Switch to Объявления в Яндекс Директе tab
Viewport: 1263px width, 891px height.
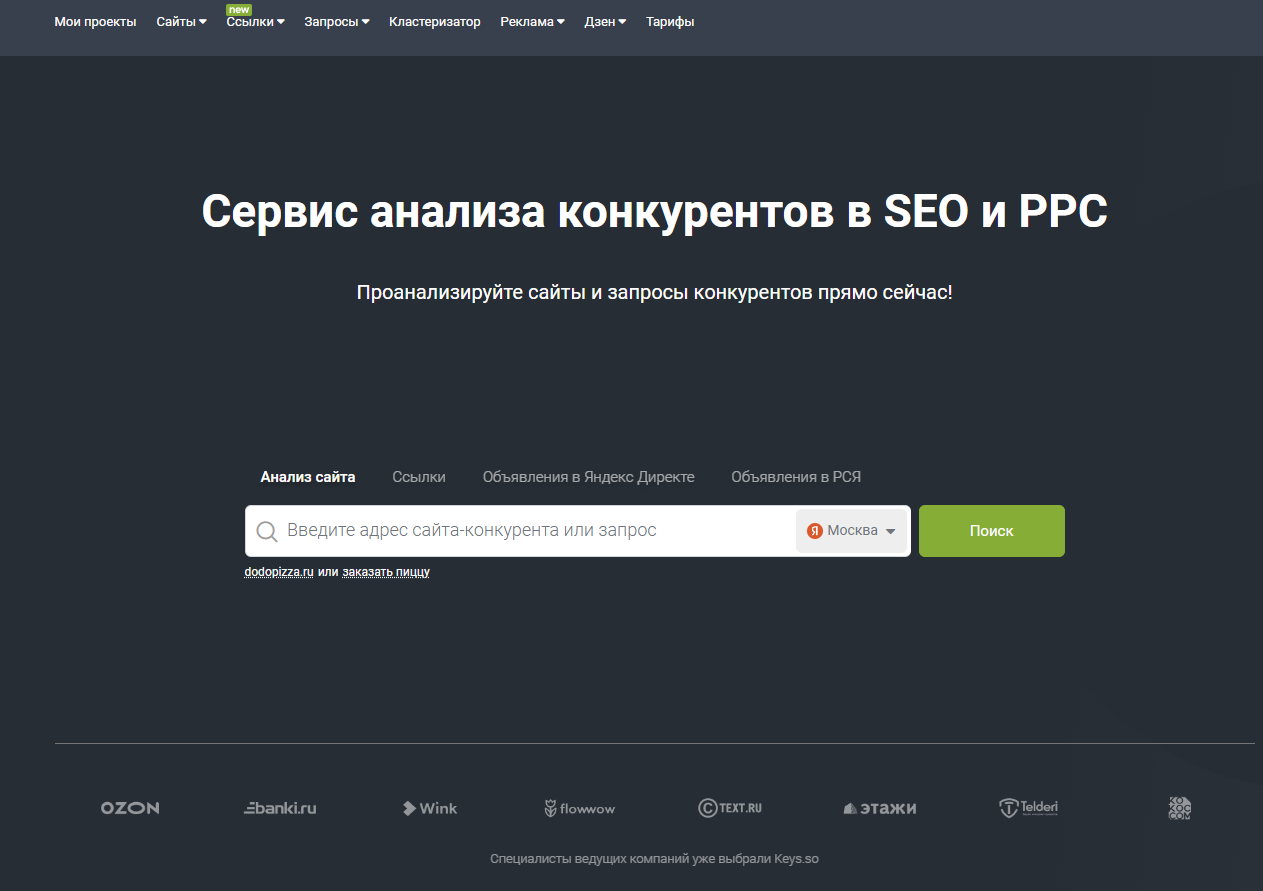tap(588, 477)
